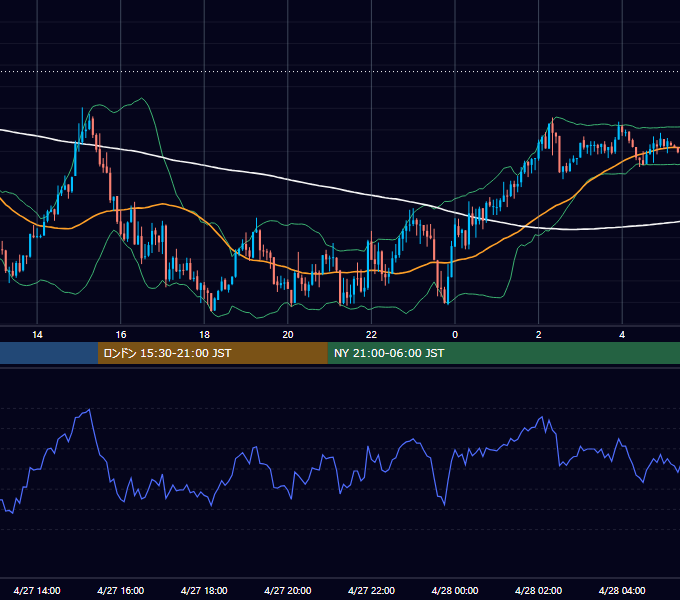Select the 18 hour label on price chart axis
The image size is (680, 600).
[x=204, y=335]
